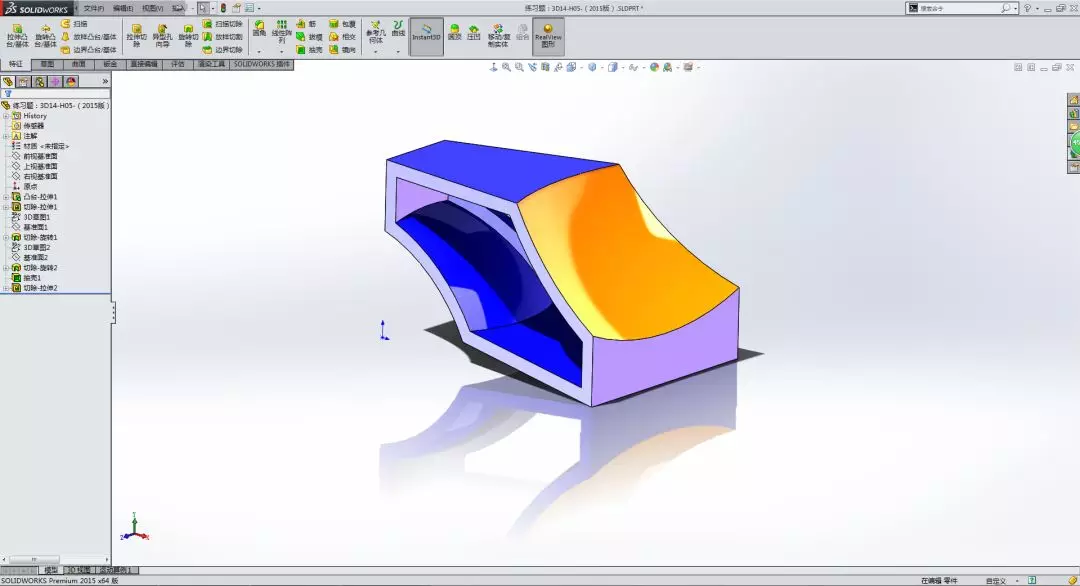Open the 异型孔向导 hole wizard
Viewport: 1080px width, 586px height.
tap(162, 36)
